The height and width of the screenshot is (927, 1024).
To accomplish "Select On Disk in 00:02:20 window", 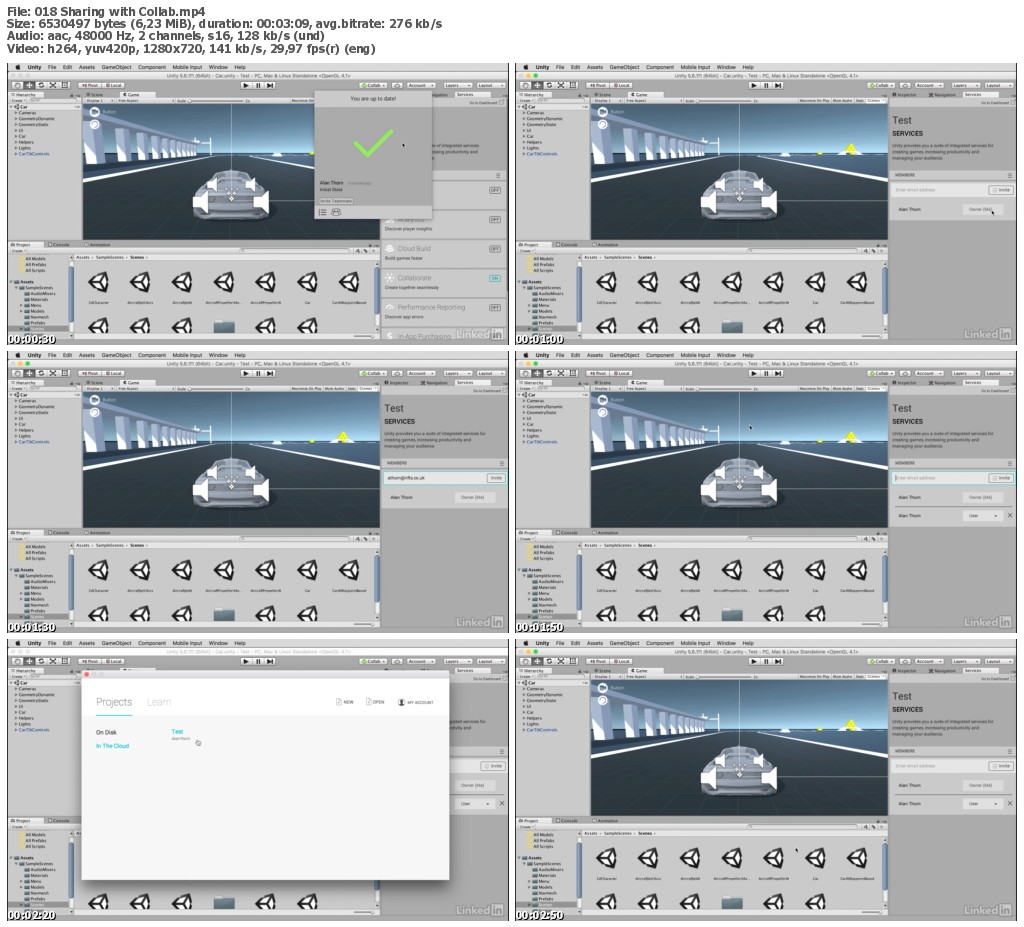I will 106,732.
